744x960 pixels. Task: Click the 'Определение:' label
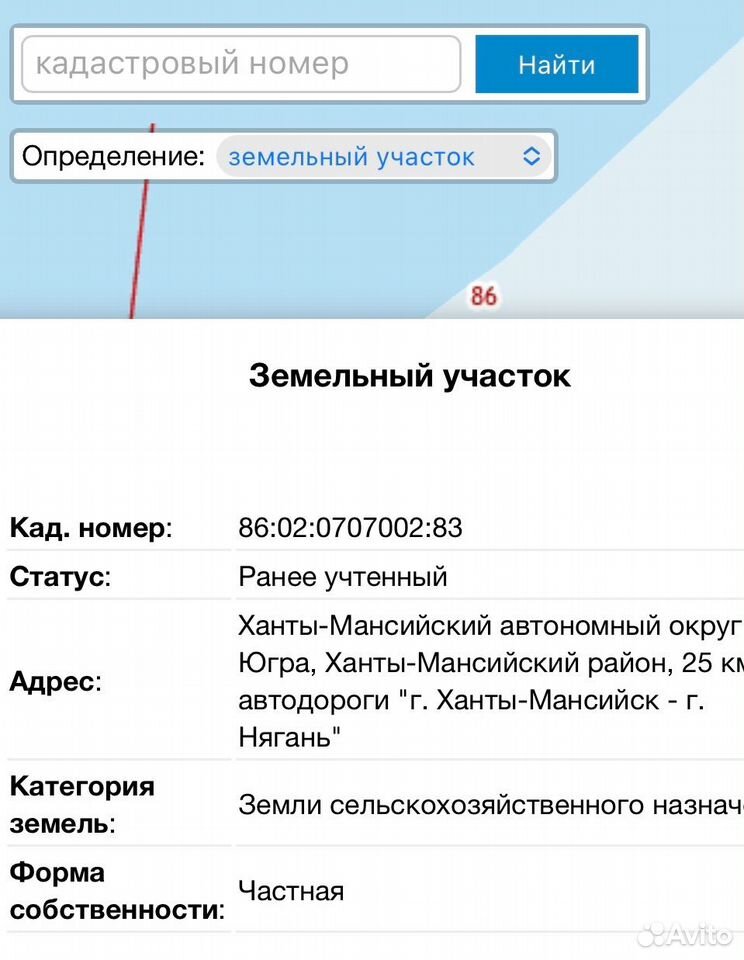(113, 156)
